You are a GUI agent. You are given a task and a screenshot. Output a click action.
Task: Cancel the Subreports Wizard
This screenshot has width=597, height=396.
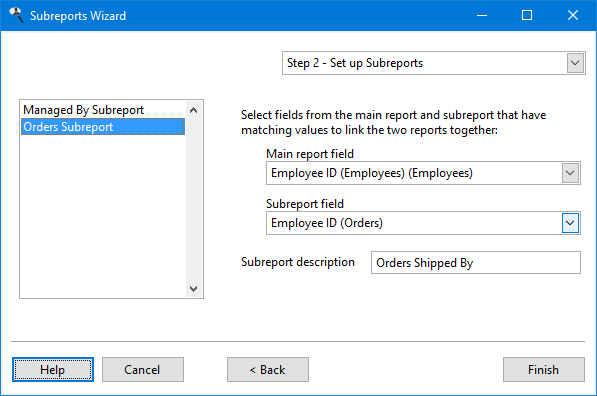pyautogui.click(x=143, y=369)
